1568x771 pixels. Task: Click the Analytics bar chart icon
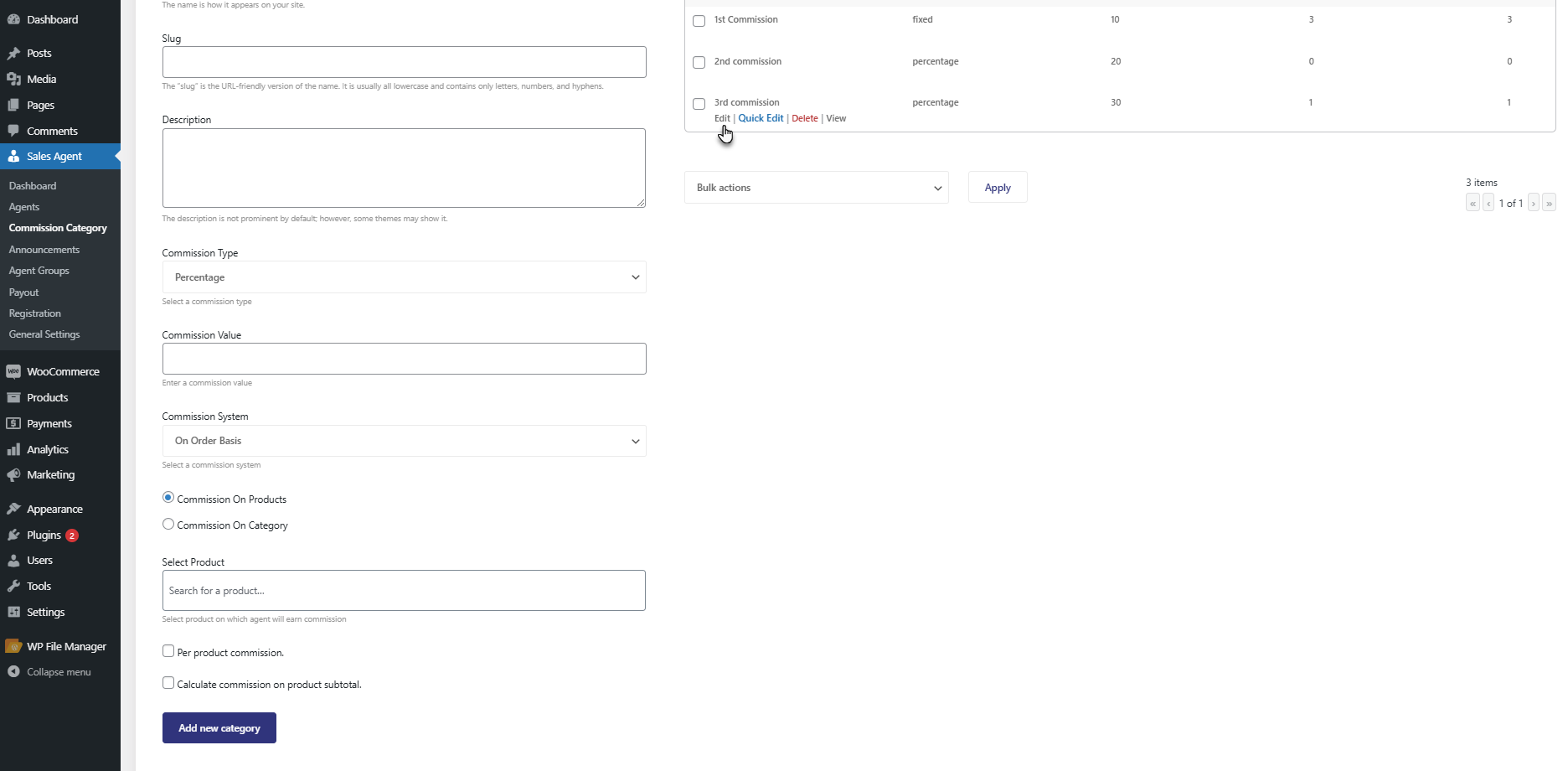pyautogui.click(x=13, y=450)
